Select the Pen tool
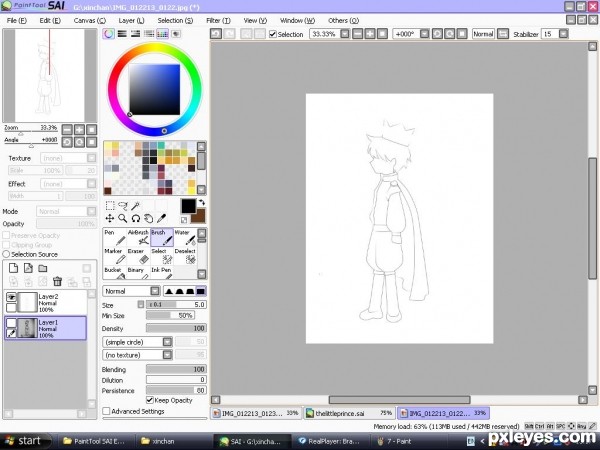Screen dimensions: 600x450 [115, 238]
